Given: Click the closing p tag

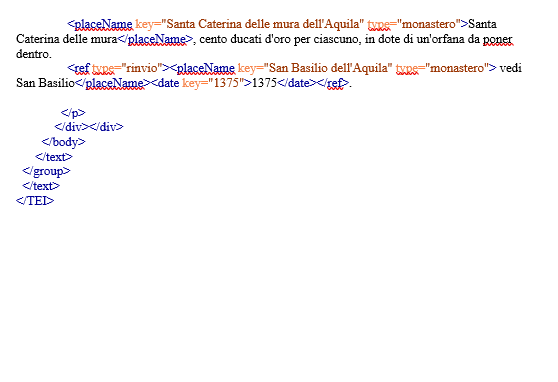Looking at the screenshot, I should [73, 113].
